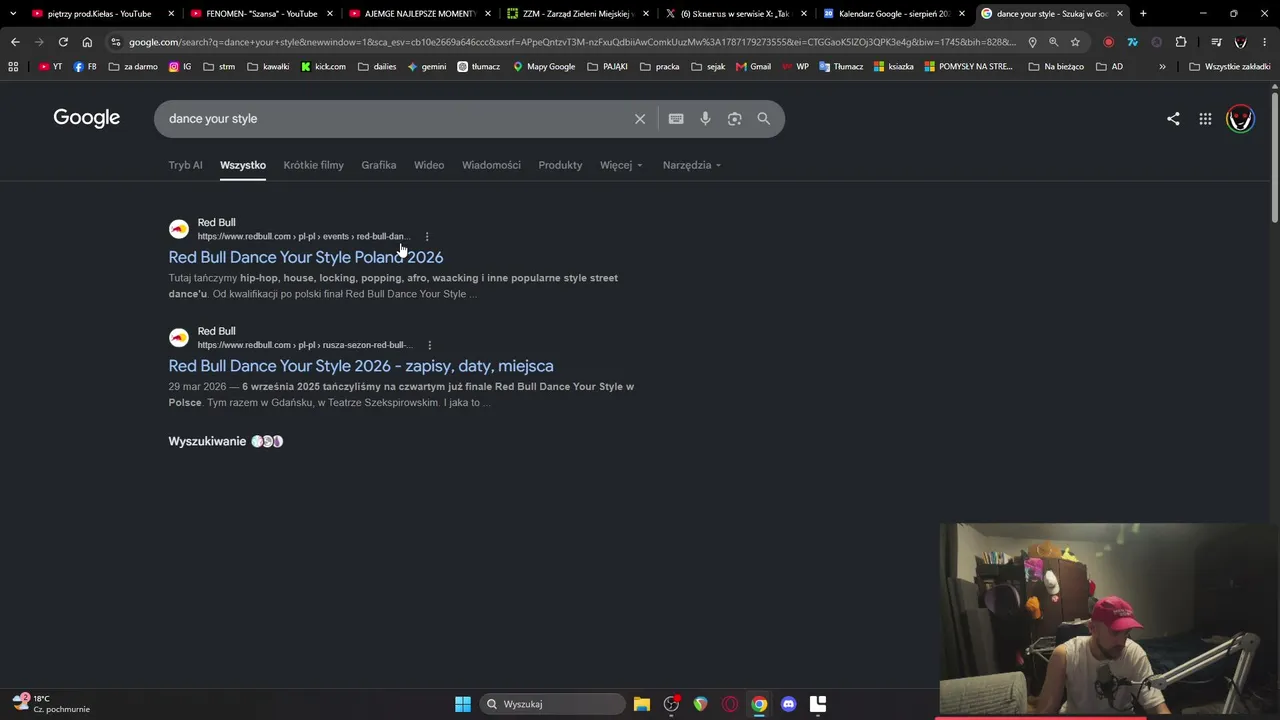The image size is (1280, 720).
Task: Launch File Explorer from the taskbar
Action: [642, 704]
